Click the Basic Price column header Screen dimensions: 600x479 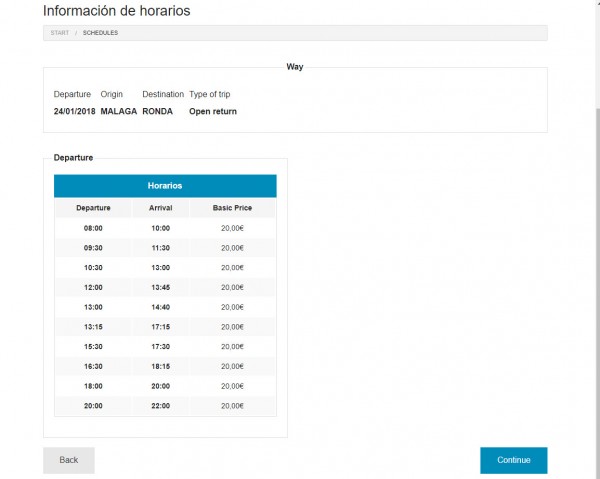pyautogui.click(x=232, y=208)
